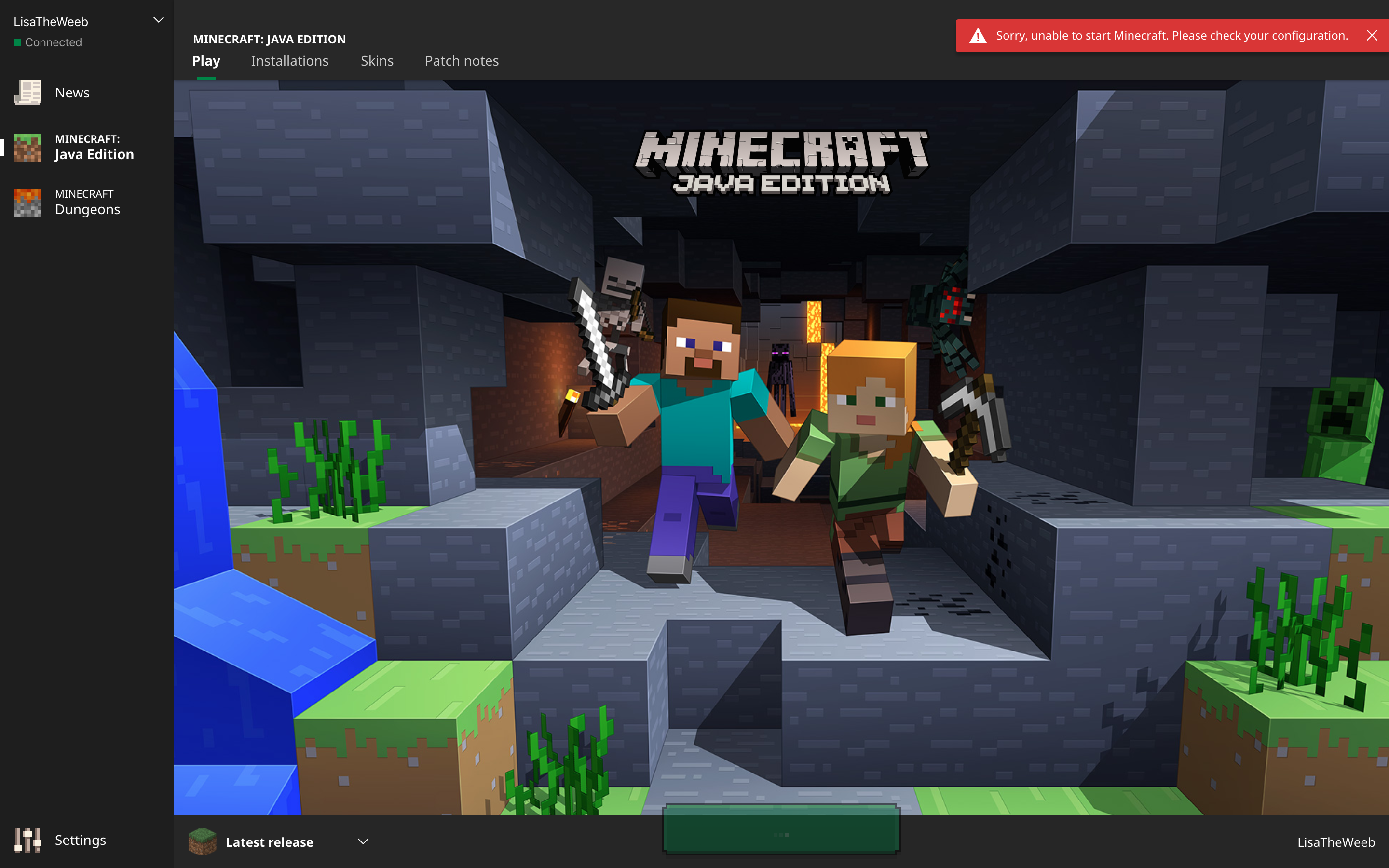The image size is (1389, 868).
Task: Select the Latest release installation selector
Action: point(270,842)
